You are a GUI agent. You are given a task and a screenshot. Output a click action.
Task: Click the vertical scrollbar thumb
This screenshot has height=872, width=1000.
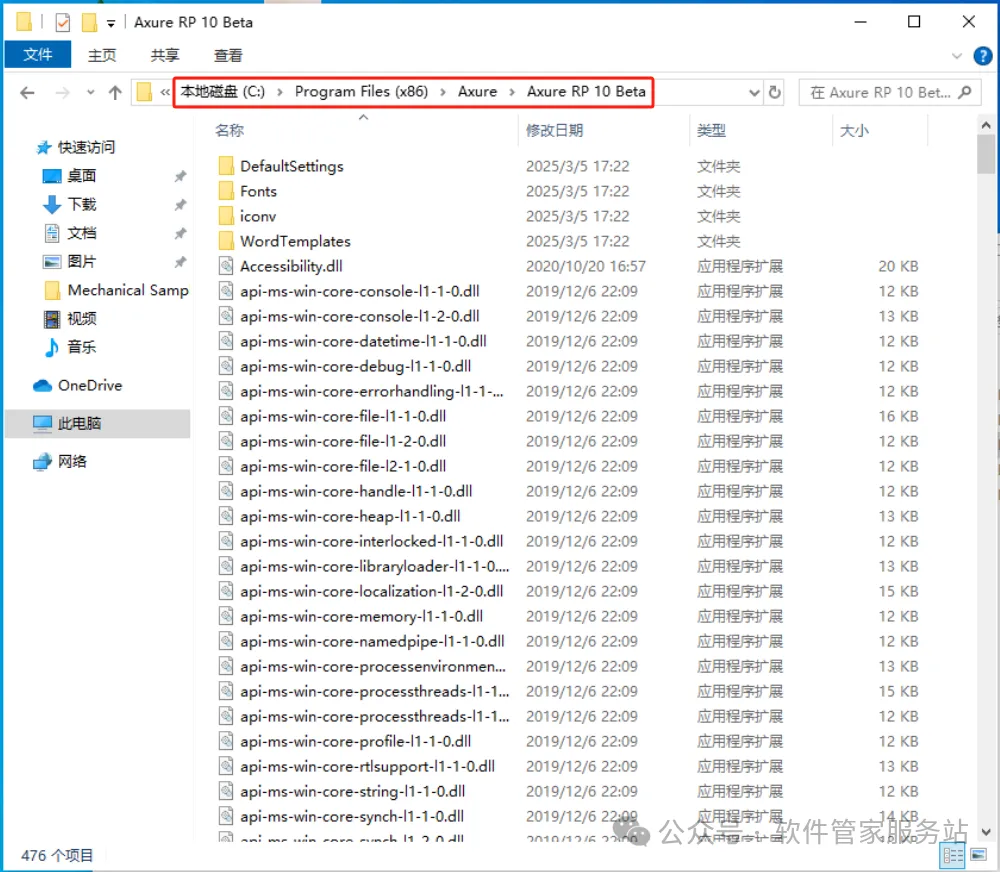click(x=986, y=154)
